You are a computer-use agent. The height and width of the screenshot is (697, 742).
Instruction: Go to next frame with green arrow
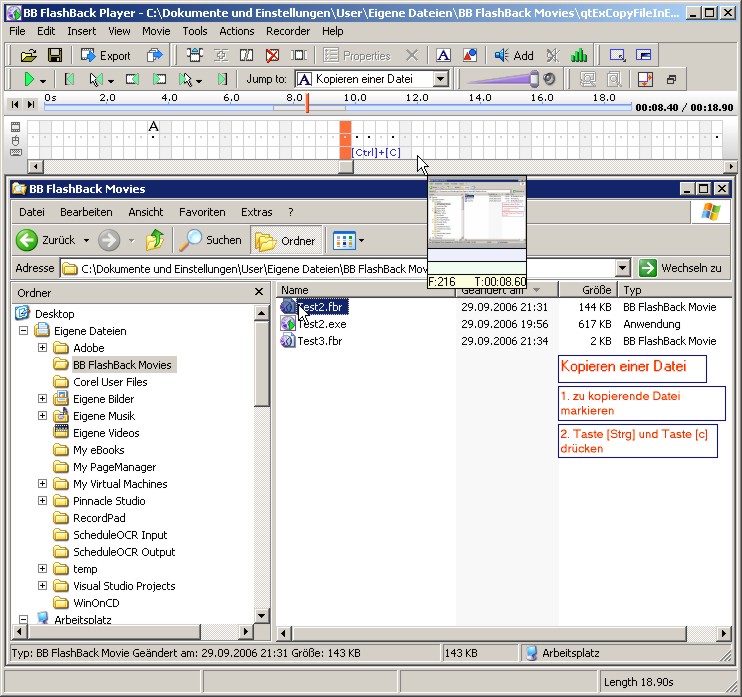pos(159,79)
